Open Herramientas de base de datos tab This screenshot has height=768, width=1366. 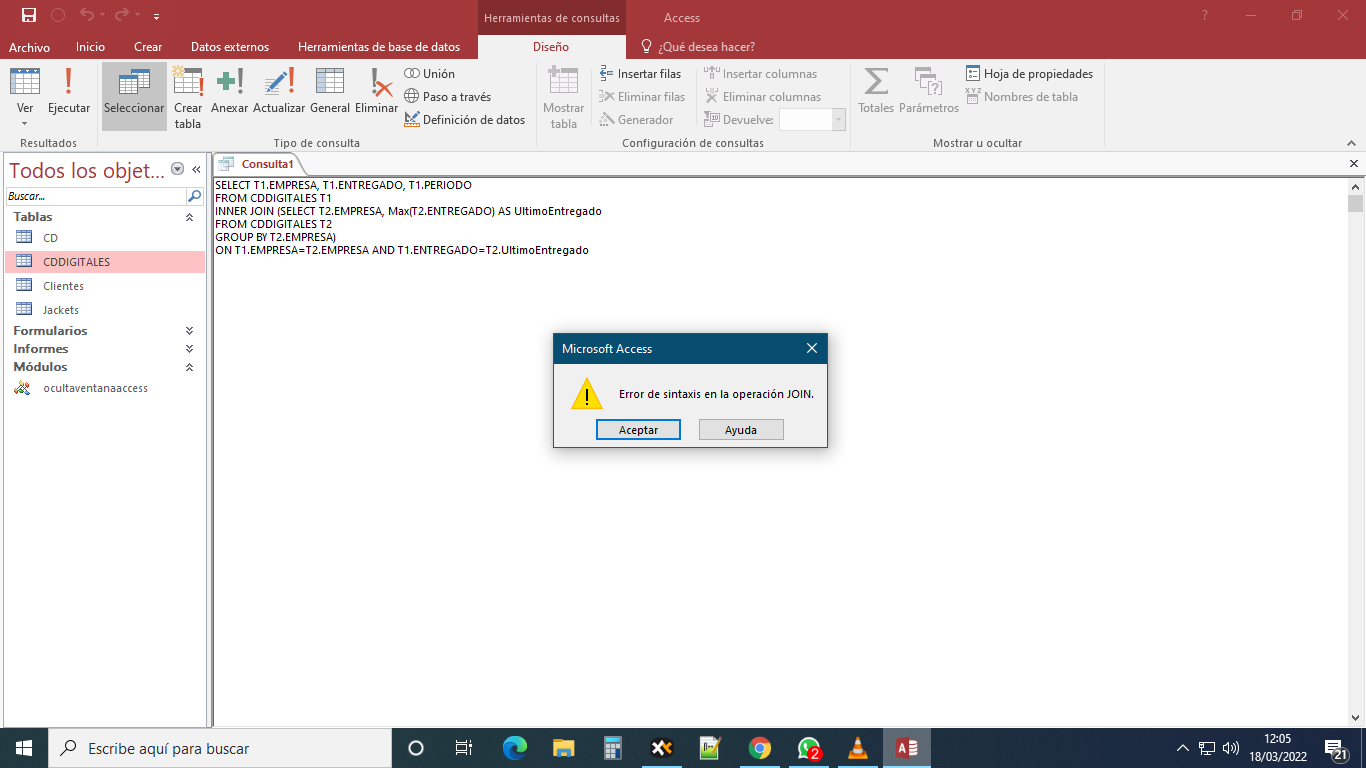coord(379,47)
